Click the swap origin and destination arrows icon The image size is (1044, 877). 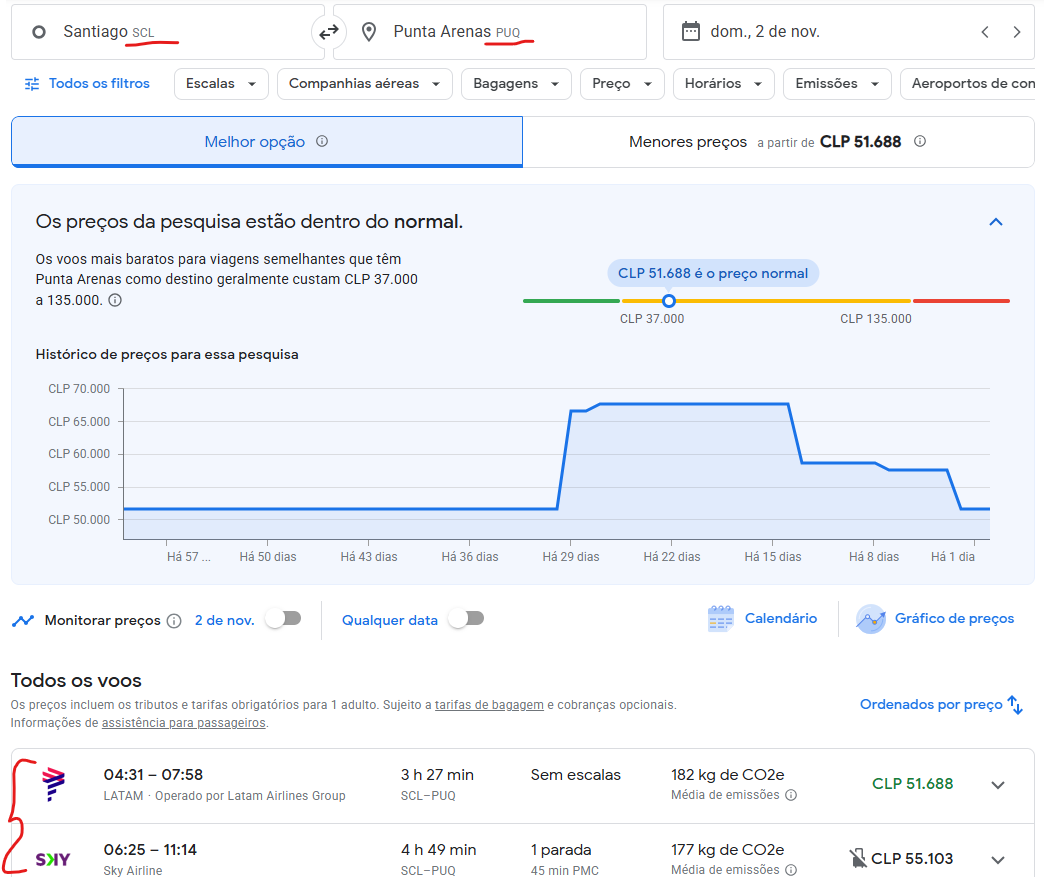[328, 32]
